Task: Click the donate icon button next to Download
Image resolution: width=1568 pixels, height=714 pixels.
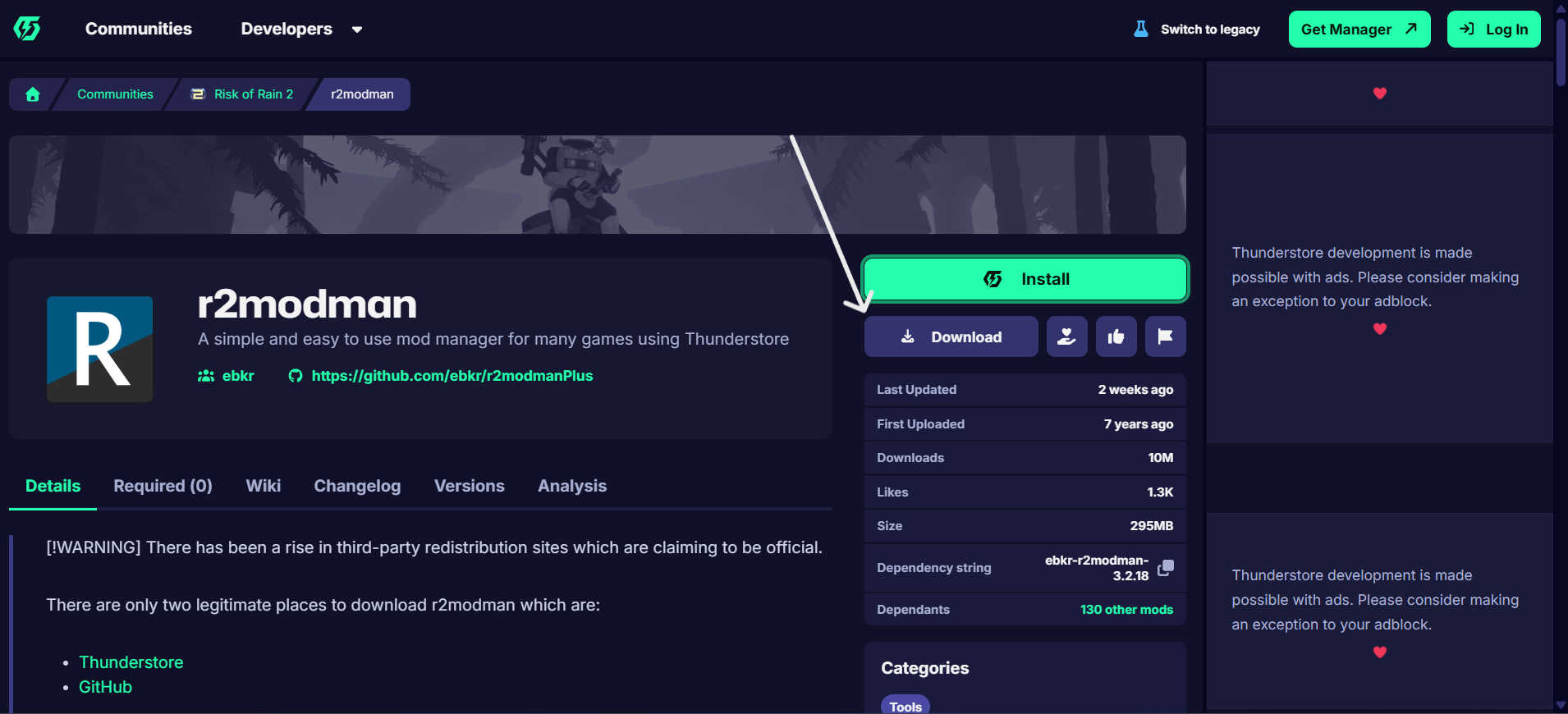Action: [x=1066, y=336]
